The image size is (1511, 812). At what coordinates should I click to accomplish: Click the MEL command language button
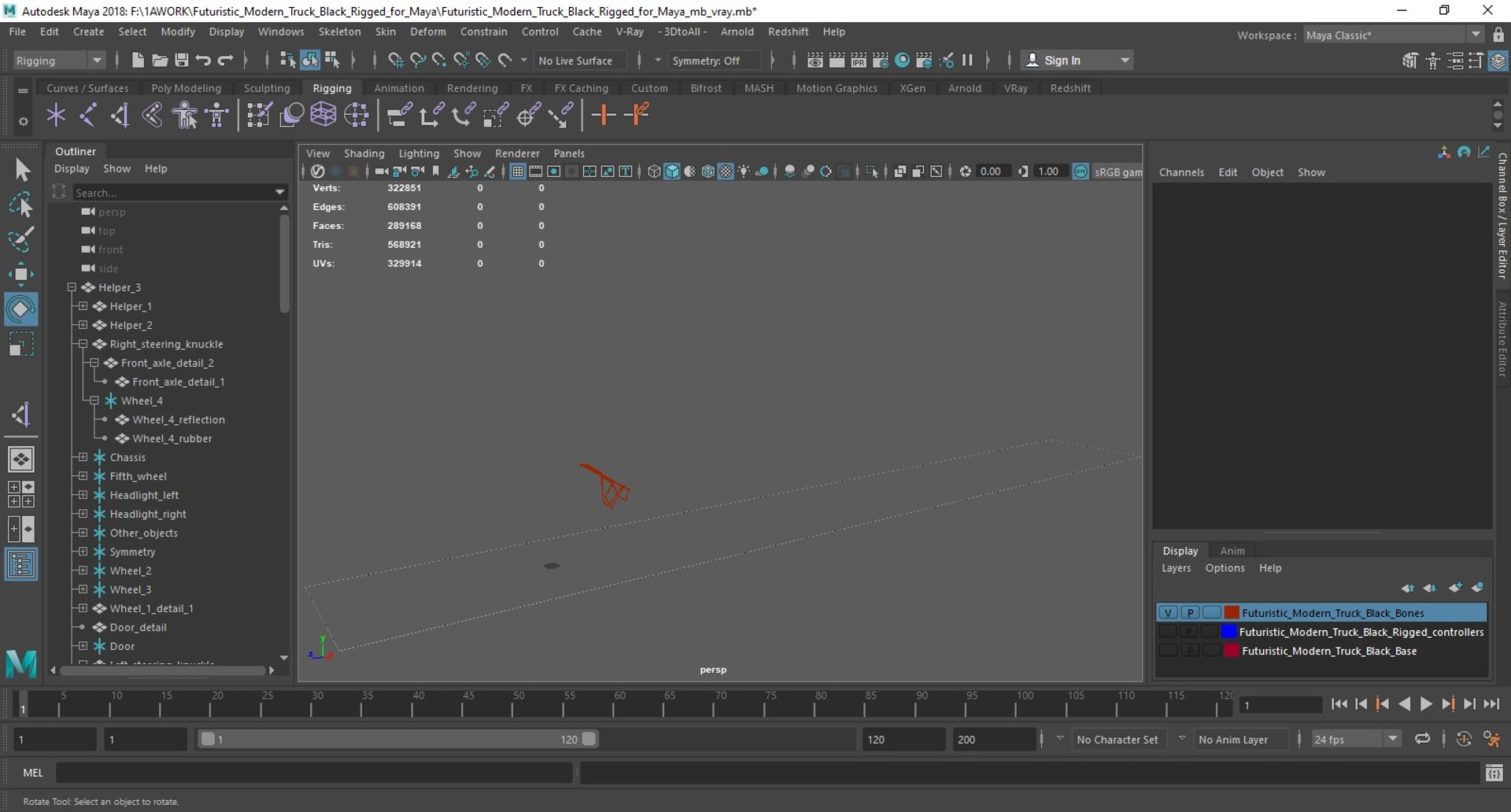point(33,773)
